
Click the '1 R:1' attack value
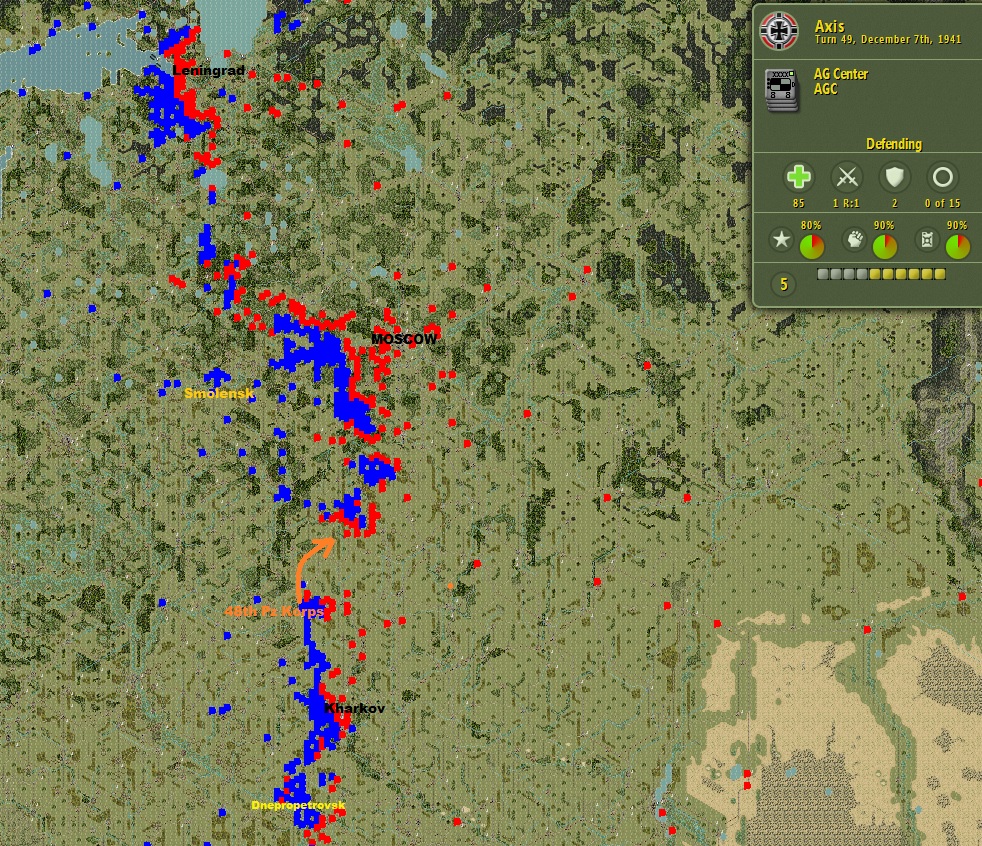[x=846, y=203]
